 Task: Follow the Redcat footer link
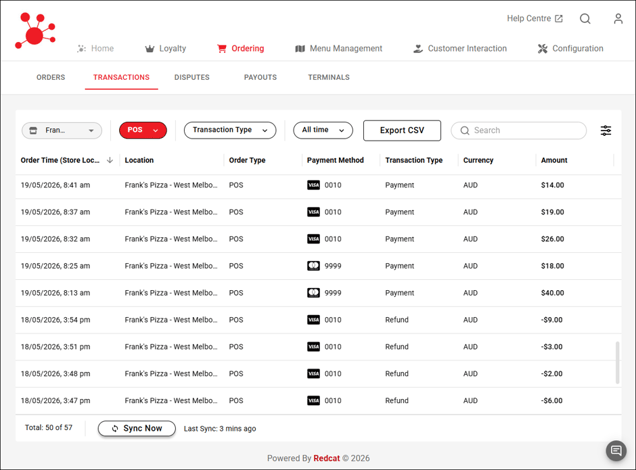(x=327, y=458)
